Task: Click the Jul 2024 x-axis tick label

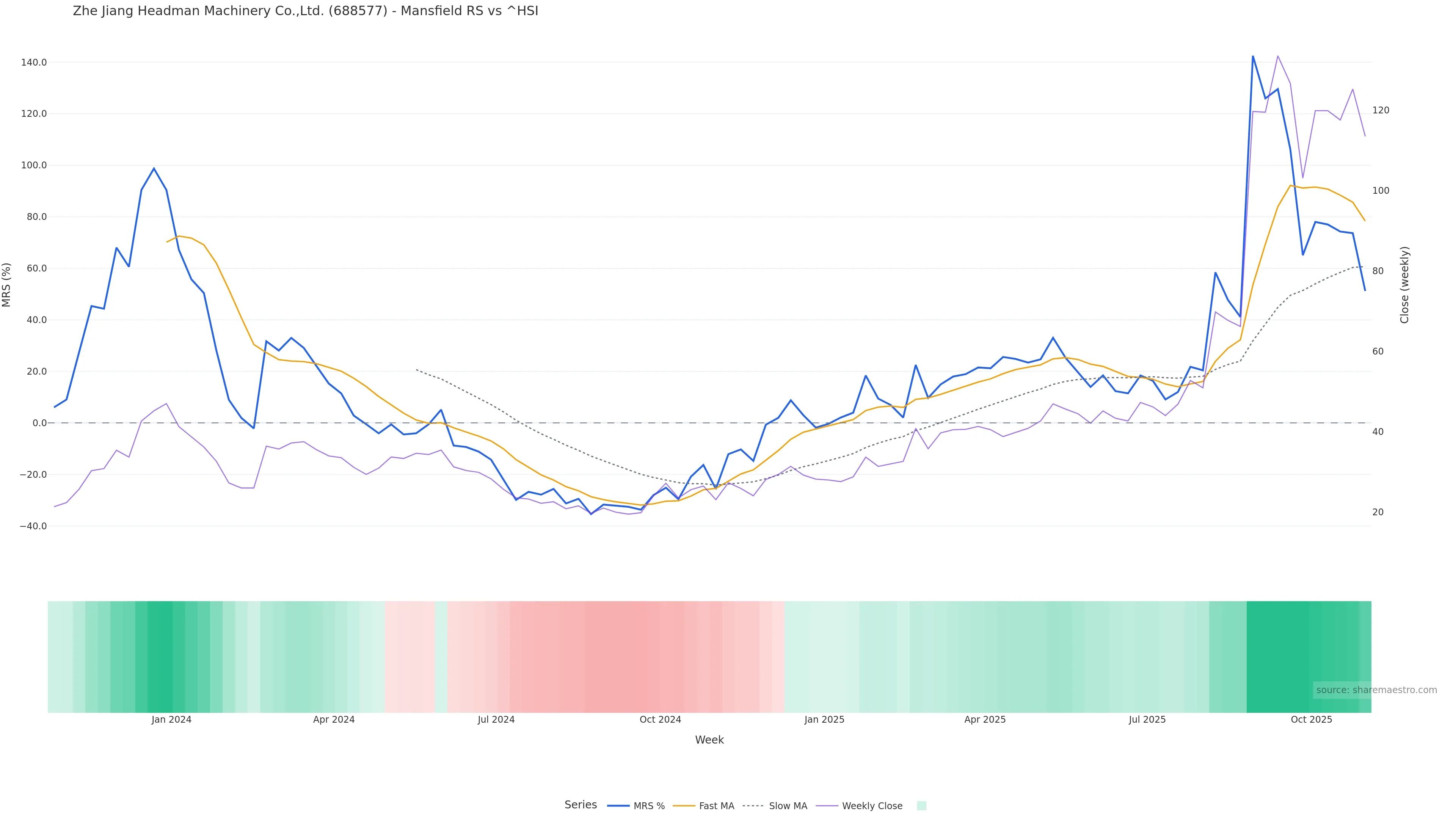Action: point(496,720)
